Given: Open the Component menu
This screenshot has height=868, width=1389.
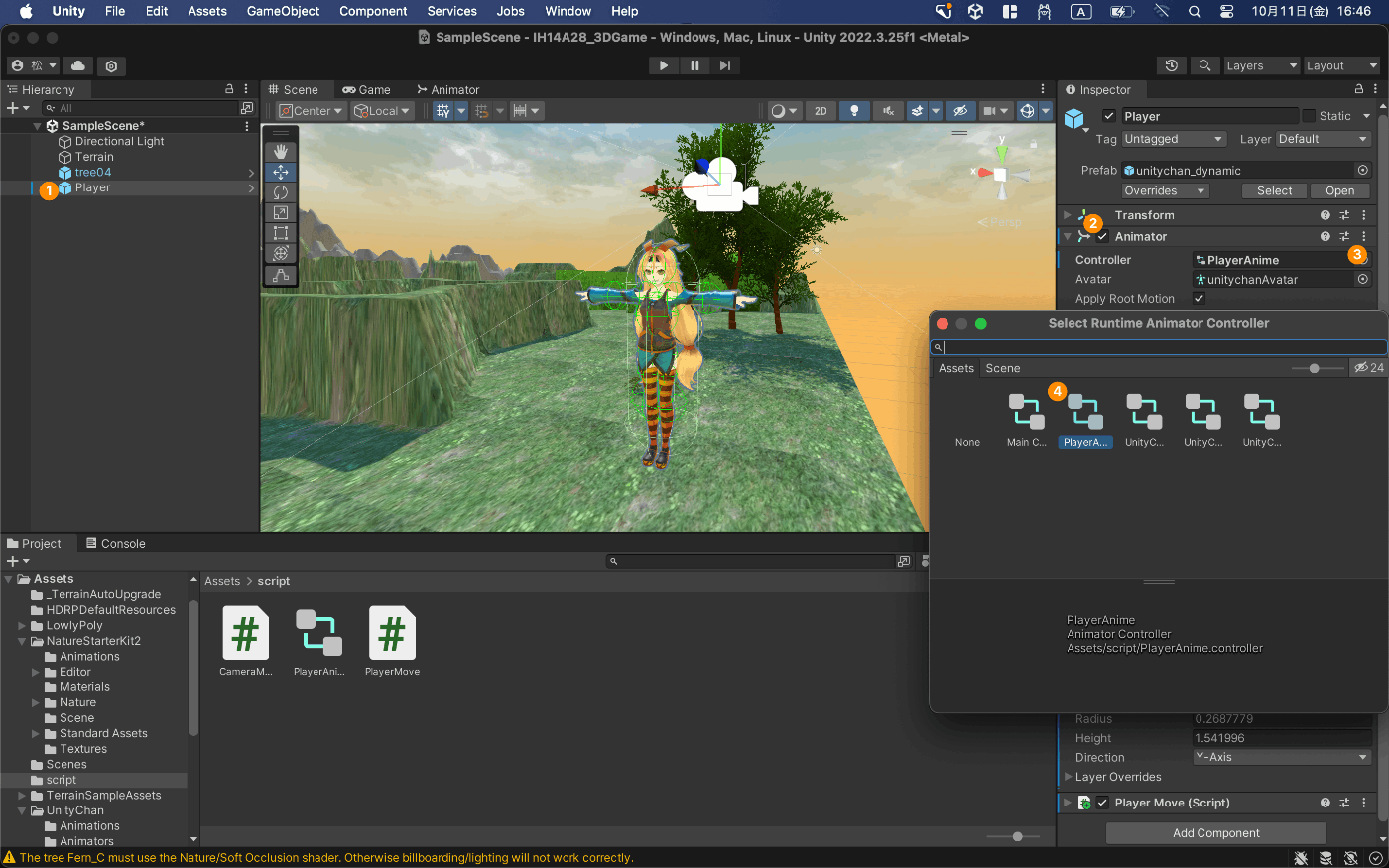Looking at the screenshot, I should [x=373, y=11].
